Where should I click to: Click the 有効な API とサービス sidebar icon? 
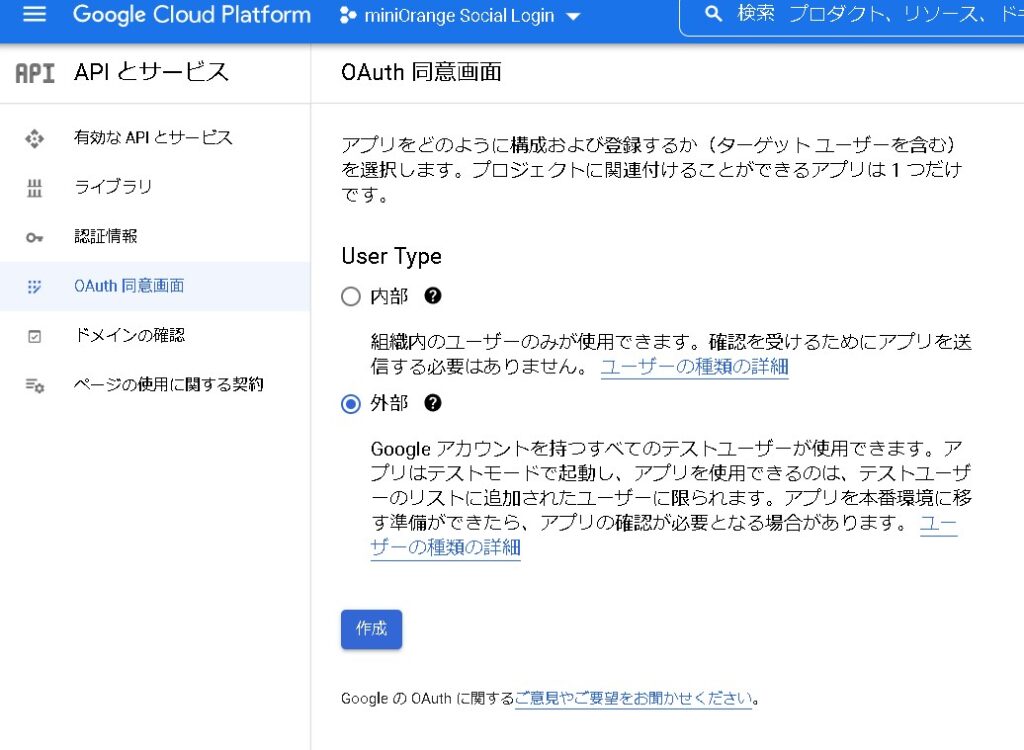click(x=35, y=138)
